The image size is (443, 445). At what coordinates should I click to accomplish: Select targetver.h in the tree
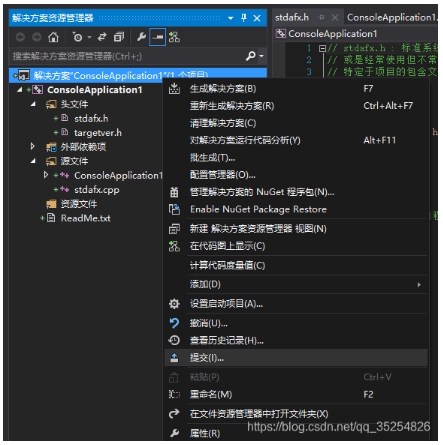pyautogui.click(x=98, y=133)
